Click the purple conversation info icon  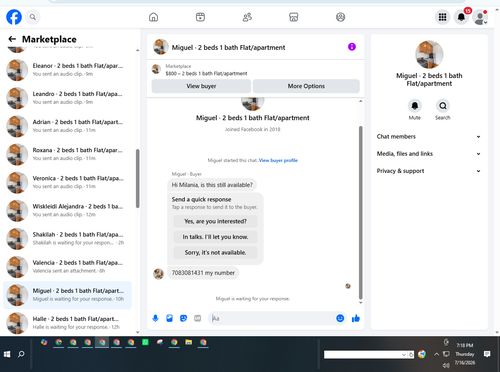coord(352,47)
